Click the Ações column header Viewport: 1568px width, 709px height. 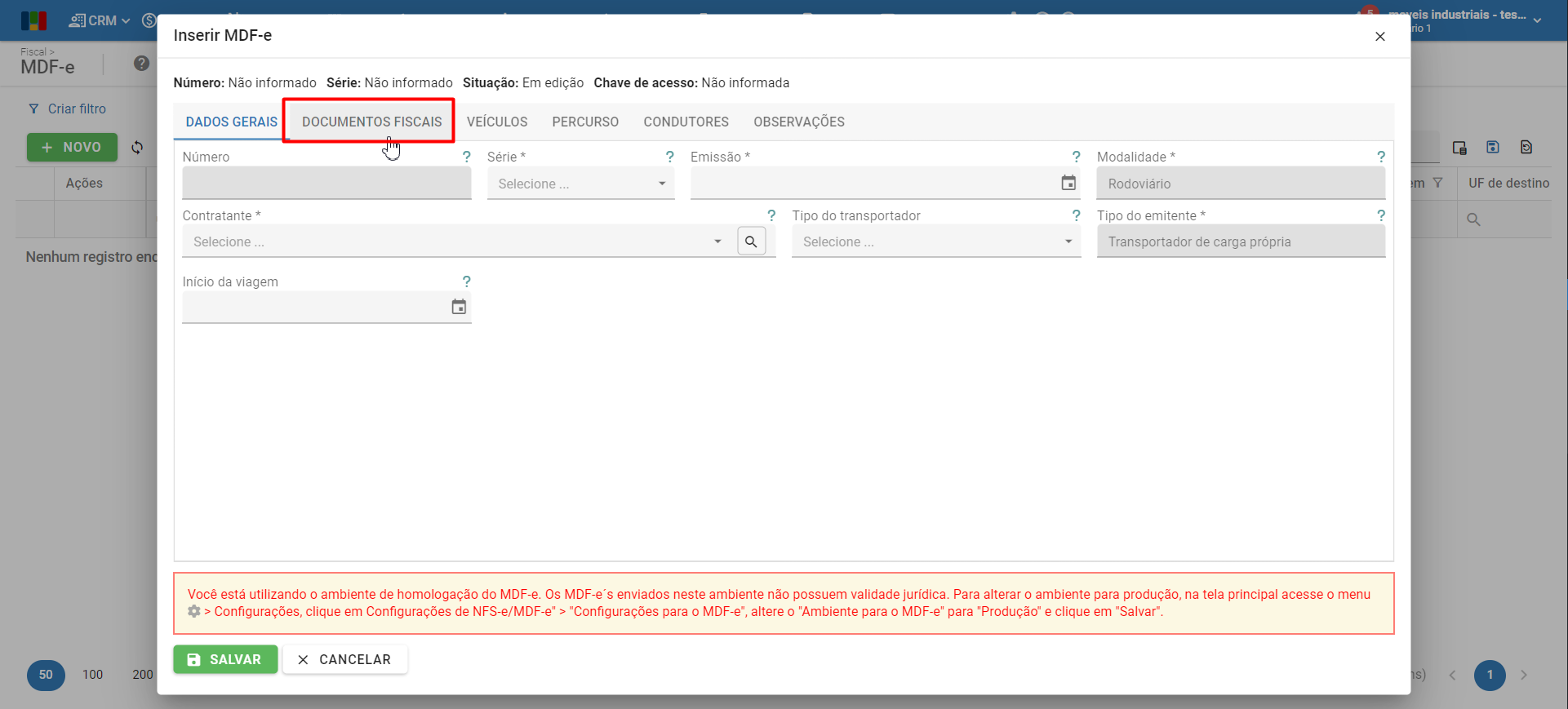tap(84, 184)
